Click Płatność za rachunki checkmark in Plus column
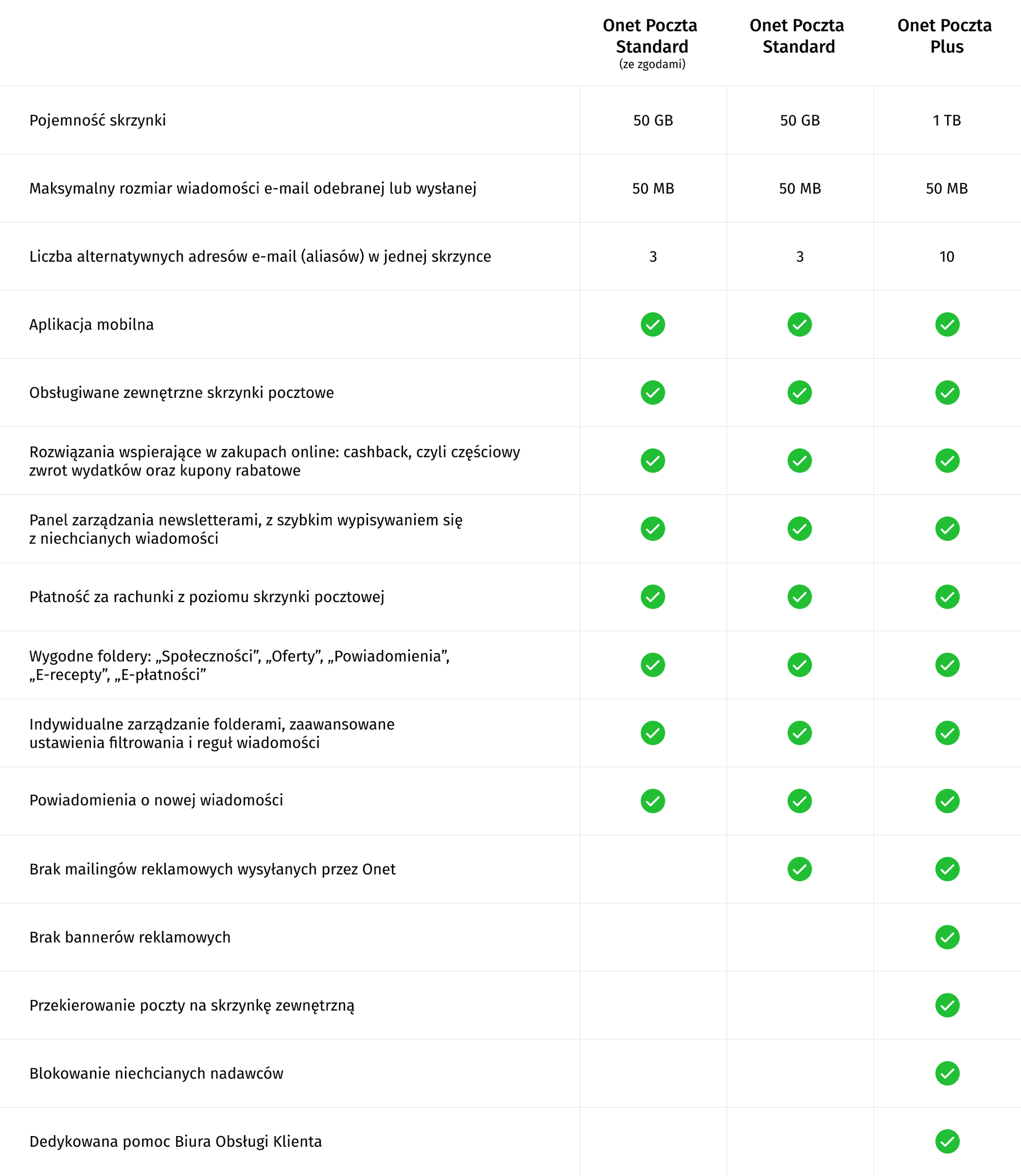1021x1176 pixels. pos(947,597)
